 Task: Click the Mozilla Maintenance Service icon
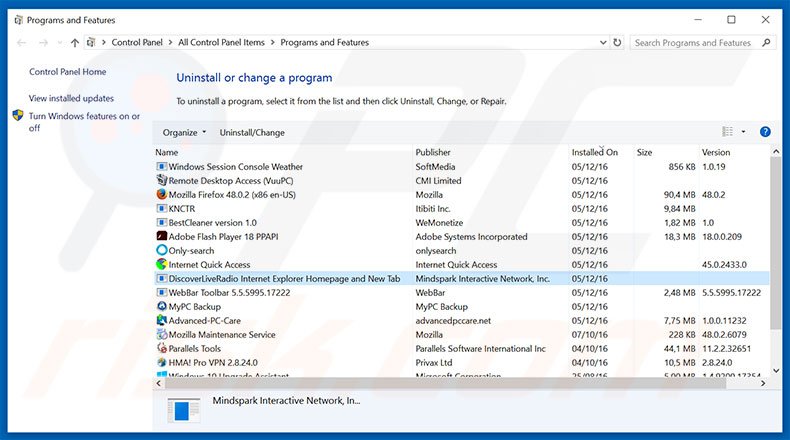(162, 335)
